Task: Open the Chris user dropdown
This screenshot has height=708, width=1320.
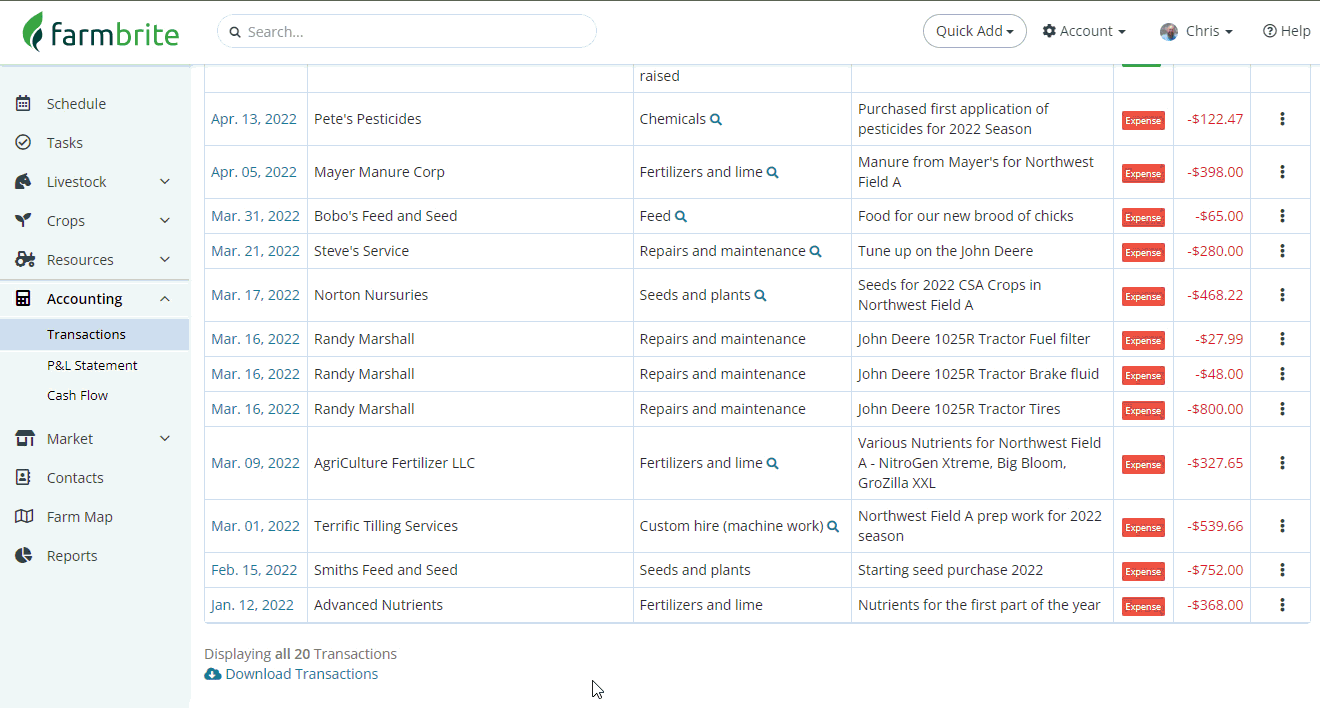Action: pyautogui.click(x=1196, y=31)
